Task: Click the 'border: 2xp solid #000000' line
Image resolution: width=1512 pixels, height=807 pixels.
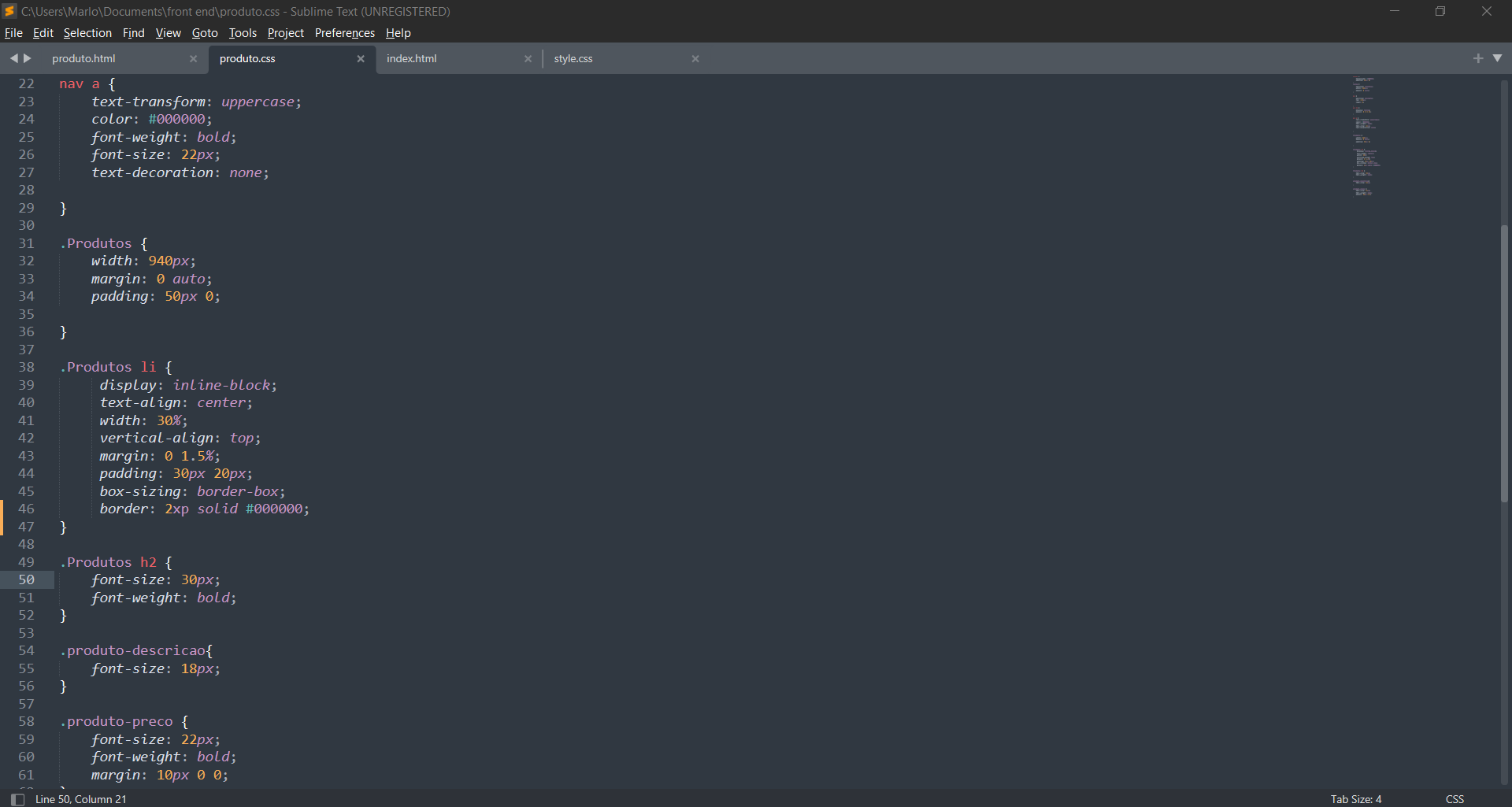Action: pyautogui.click(x=204, y=509)
